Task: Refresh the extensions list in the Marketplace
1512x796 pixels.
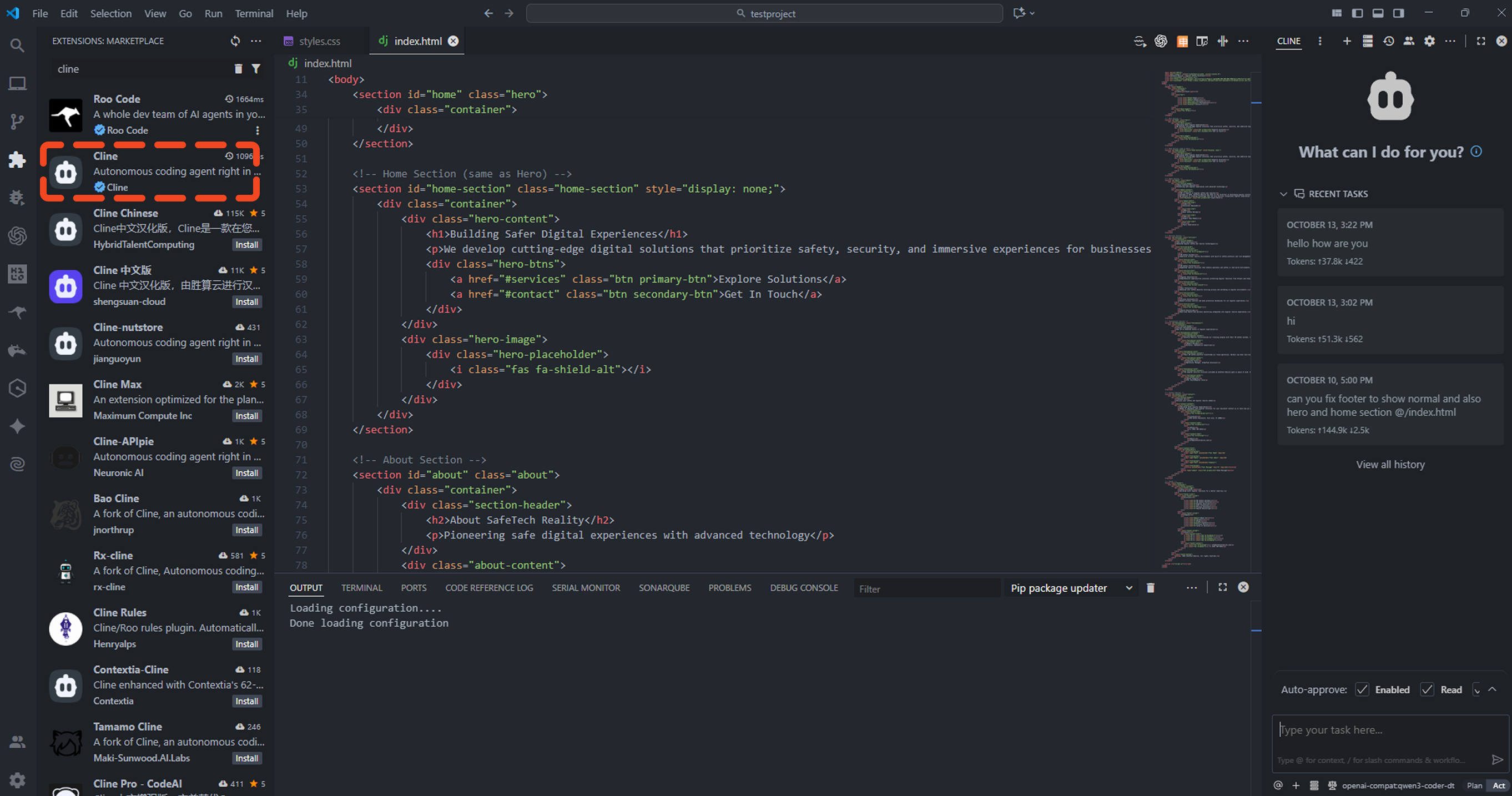Action: (x=235, y=41)
